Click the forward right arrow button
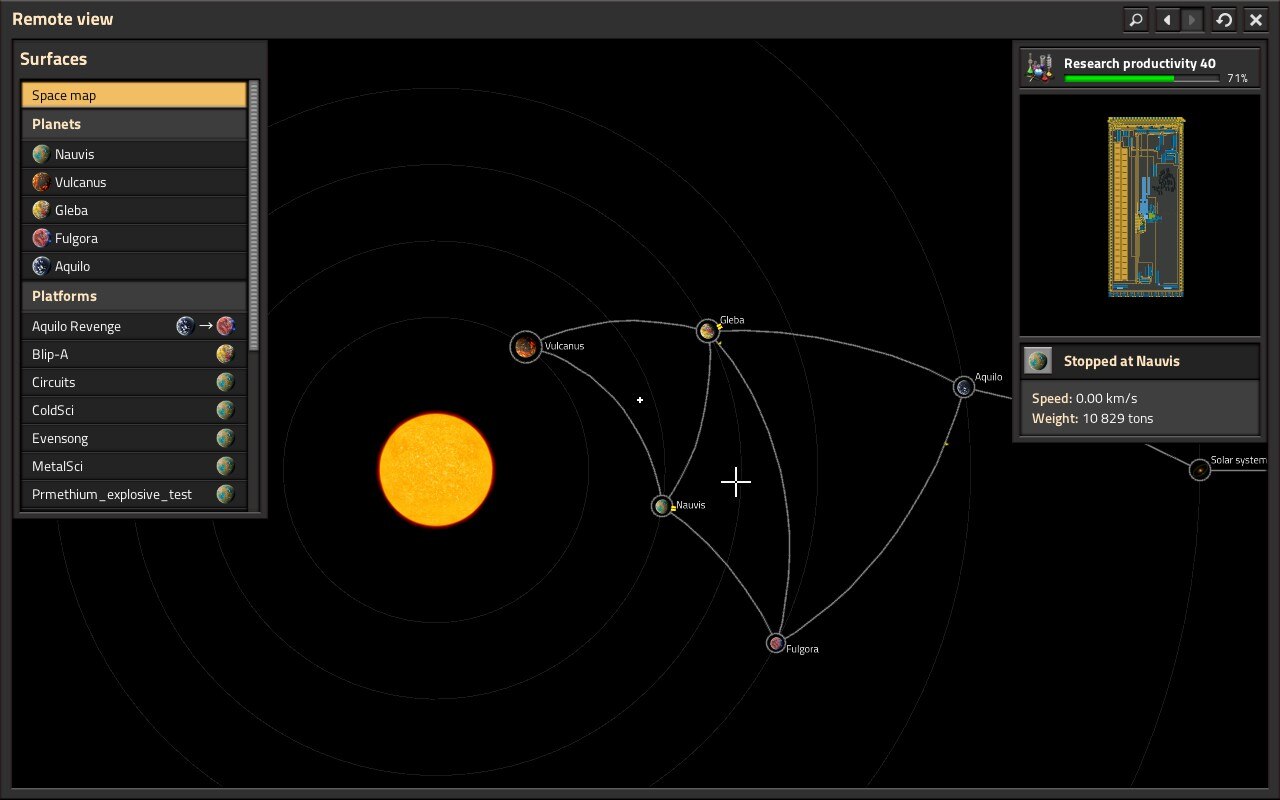The height and width of the screenshot is (800, 1280). point(1192,19)
